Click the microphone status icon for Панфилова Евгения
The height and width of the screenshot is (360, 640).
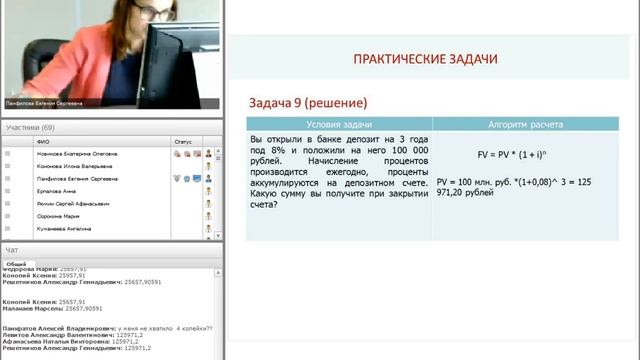coord(177,178)
